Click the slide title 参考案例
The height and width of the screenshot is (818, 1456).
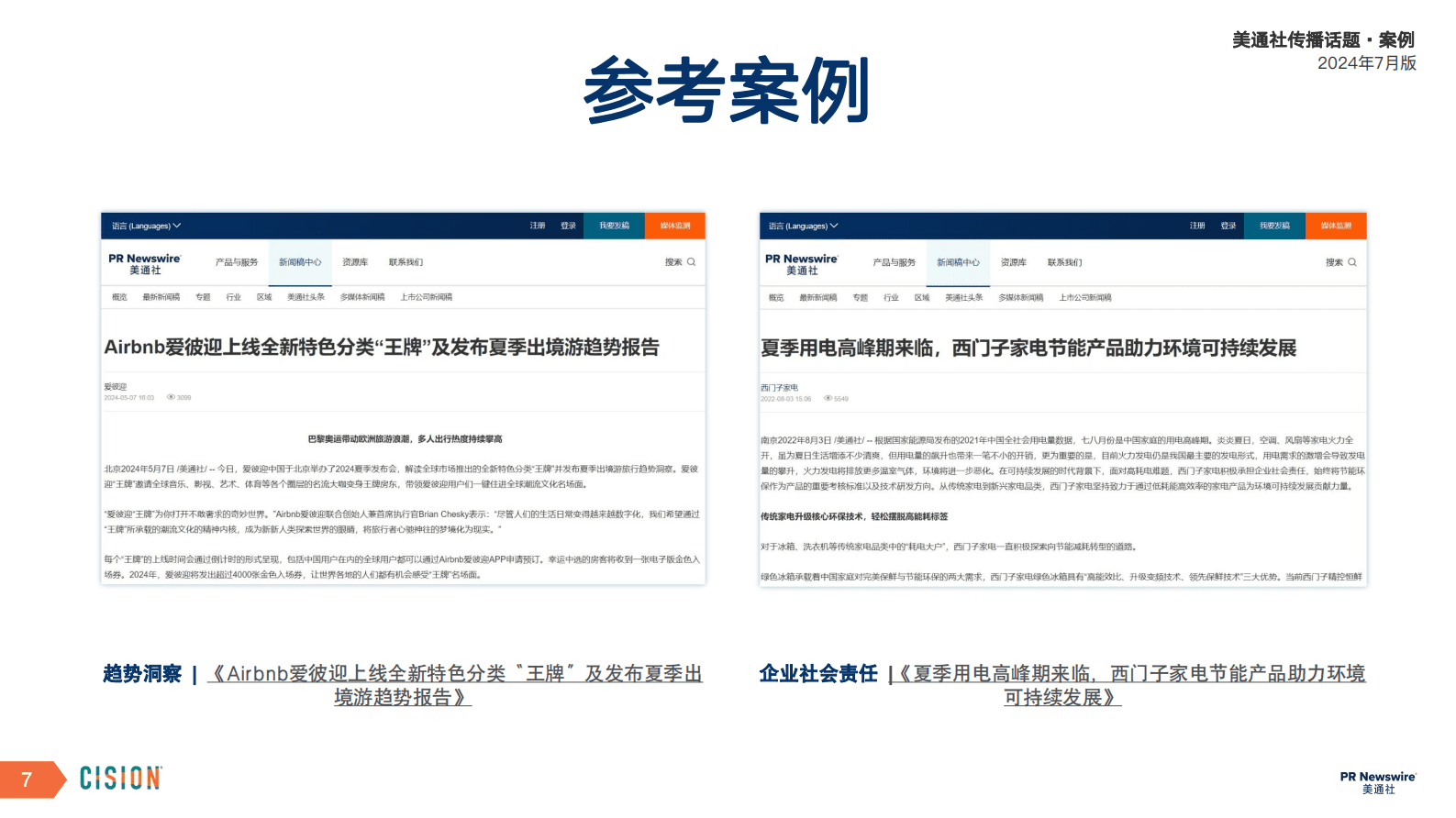point(727,90)
